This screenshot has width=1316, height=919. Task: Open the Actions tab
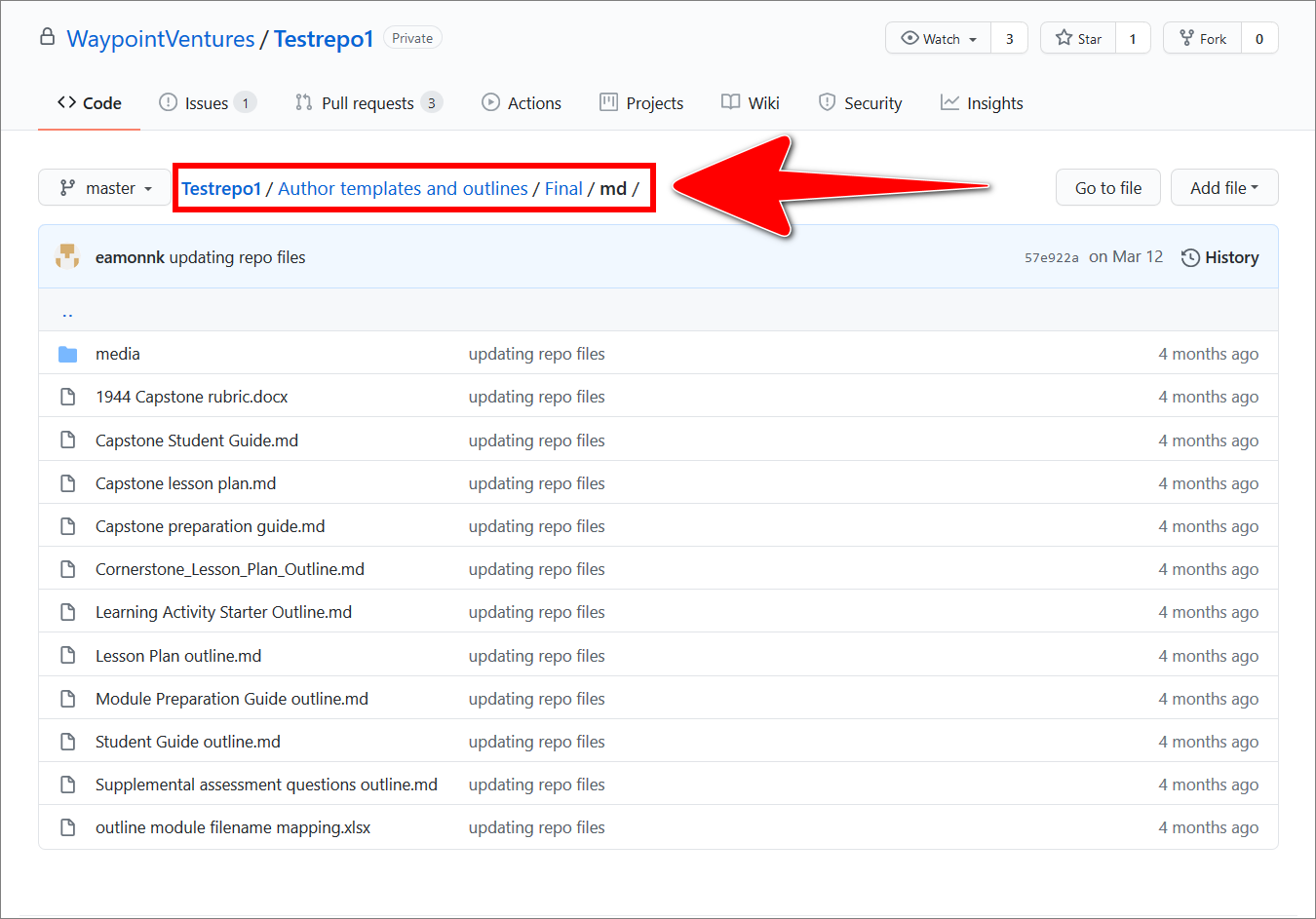point(522,103)
